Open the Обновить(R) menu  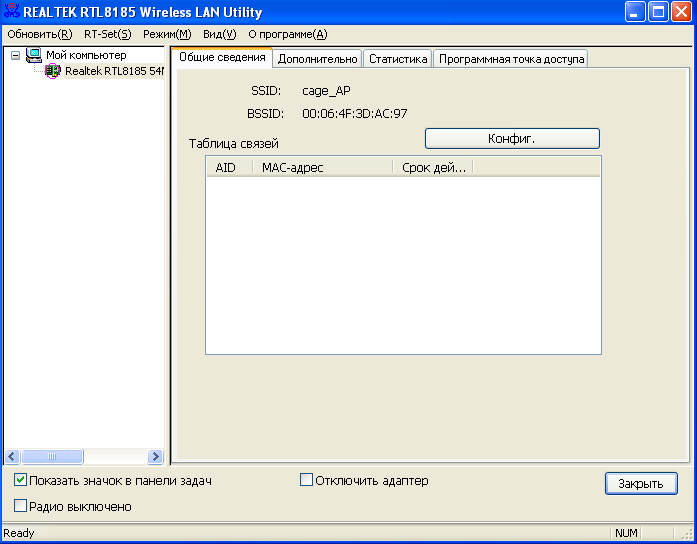coord(40,34)
